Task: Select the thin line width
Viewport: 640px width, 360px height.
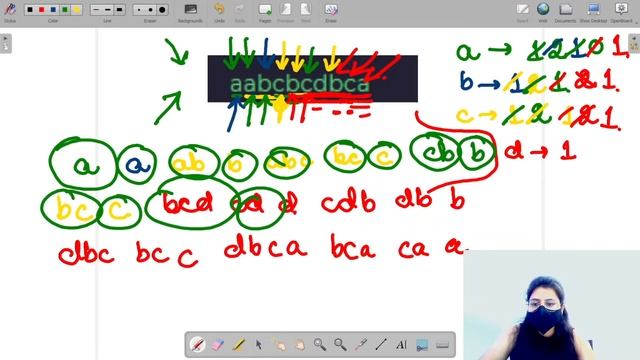Action: tap(96, 10)
